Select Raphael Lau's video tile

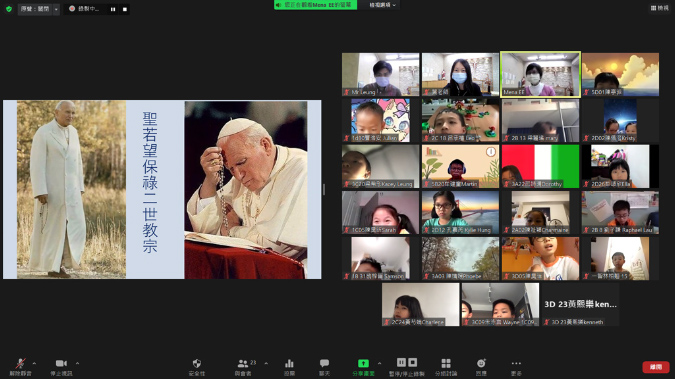click(x=620, y=212)
